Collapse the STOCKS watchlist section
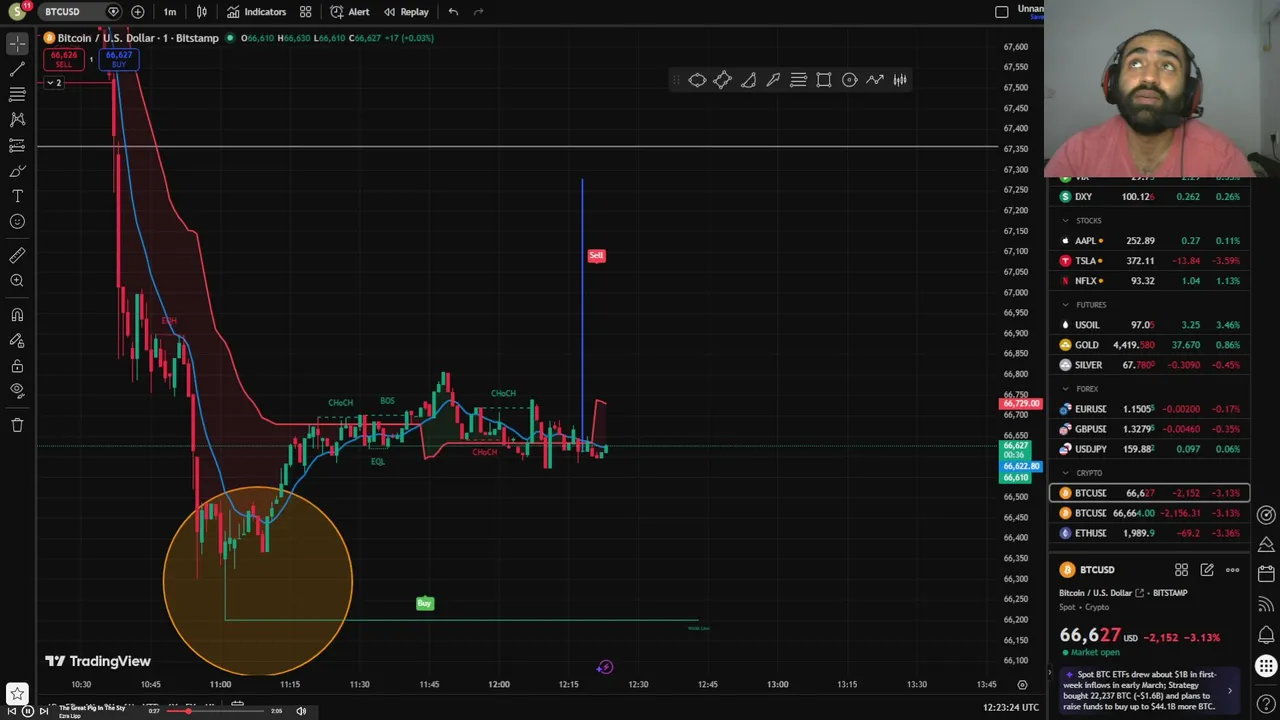This screenshot has width=1280, height=720. click(x=1066, y=221)
